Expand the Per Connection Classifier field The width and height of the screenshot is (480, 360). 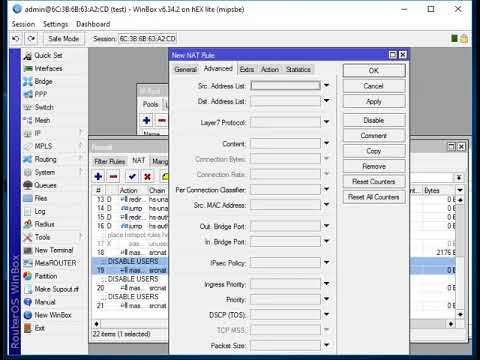pos(327,189)
